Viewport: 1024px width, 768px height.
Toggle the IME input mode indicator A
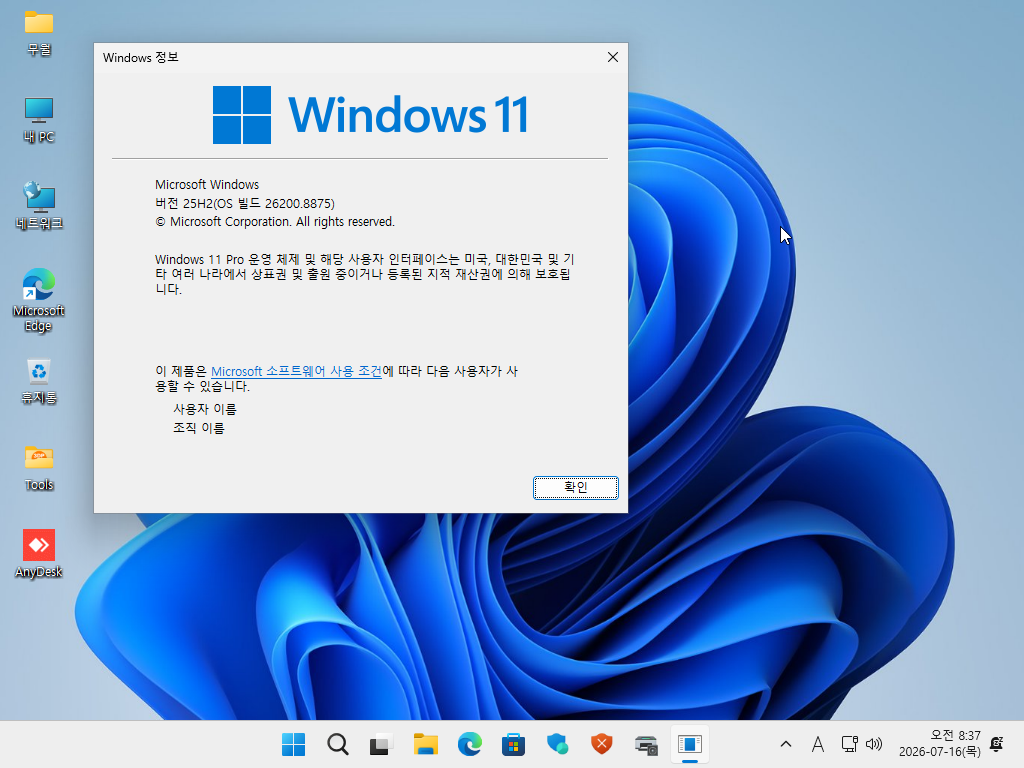tap(818, 744)
